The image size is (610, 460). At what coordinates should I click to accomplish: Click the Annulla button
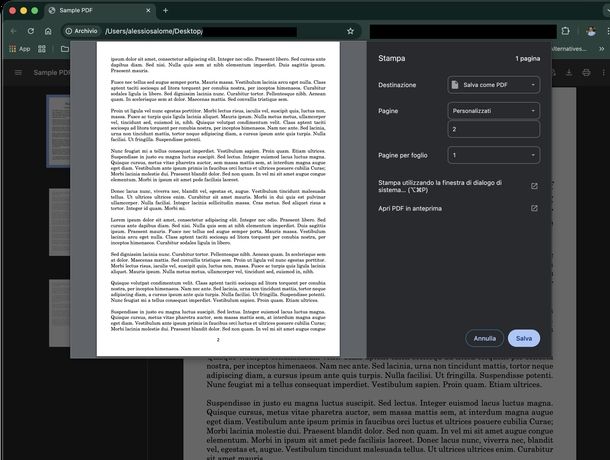click(484, 338)
